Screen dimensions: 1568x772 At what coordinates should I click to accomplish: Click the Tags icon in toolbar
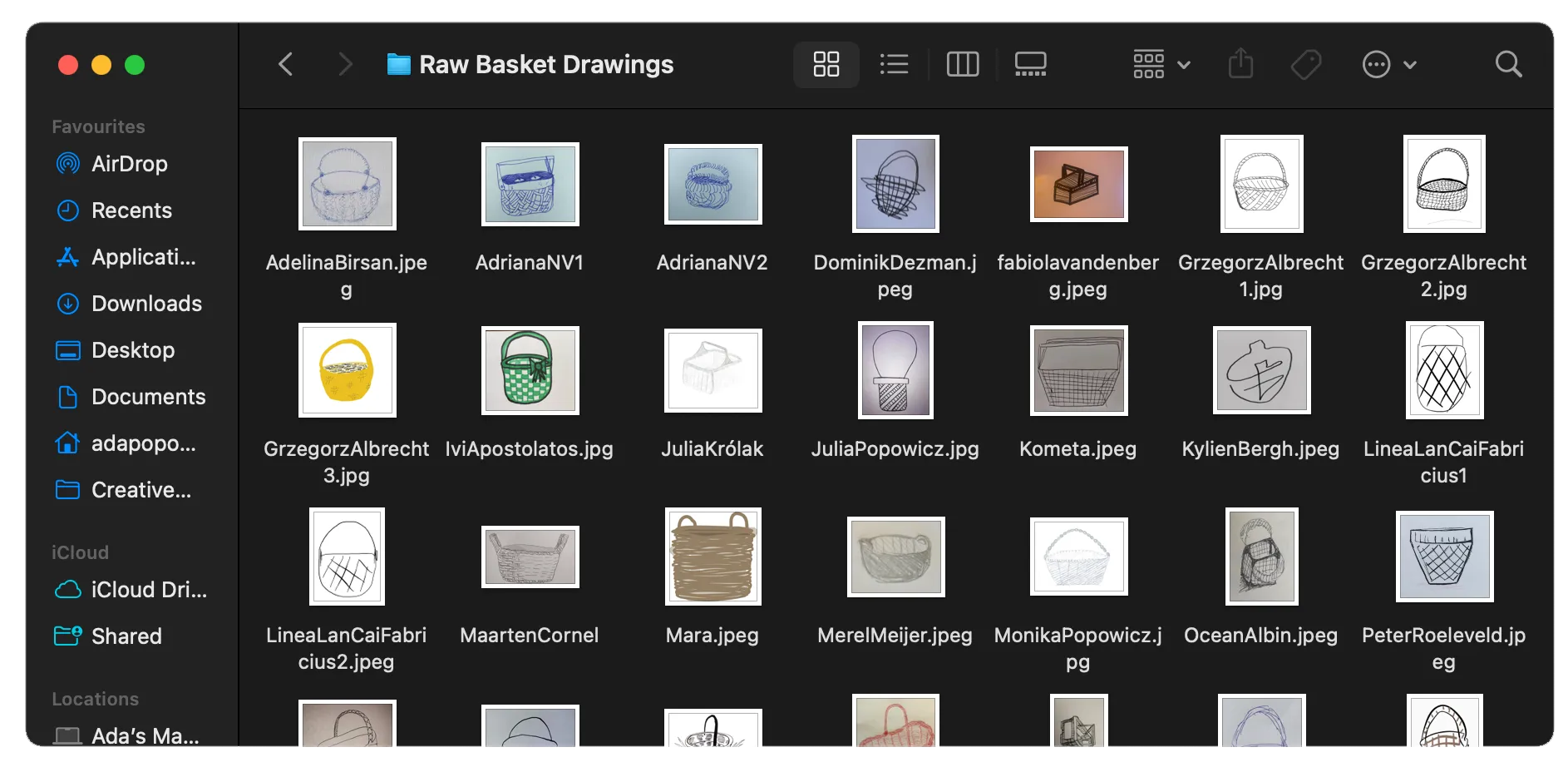tap(1306, 64)
